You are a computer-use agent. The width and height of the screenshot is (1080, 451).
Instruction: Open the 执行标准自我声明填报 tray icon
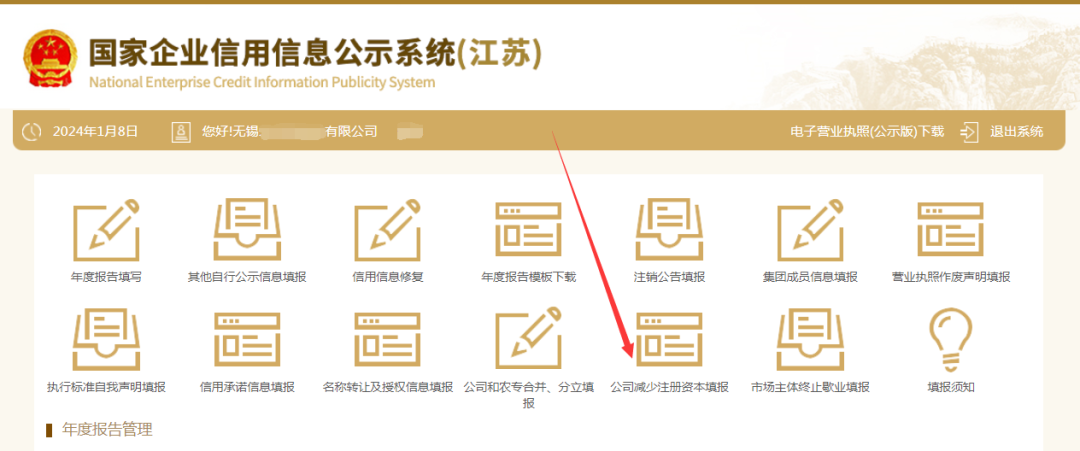click(106, 339)
